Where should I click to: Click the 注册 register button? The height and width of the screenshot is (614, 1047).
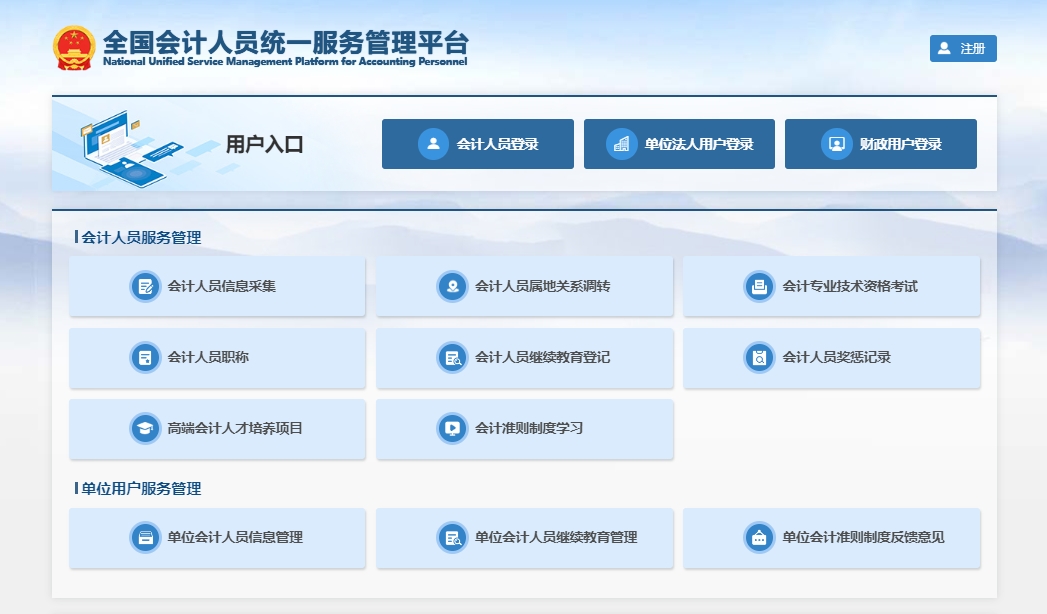tap(962, 49)
